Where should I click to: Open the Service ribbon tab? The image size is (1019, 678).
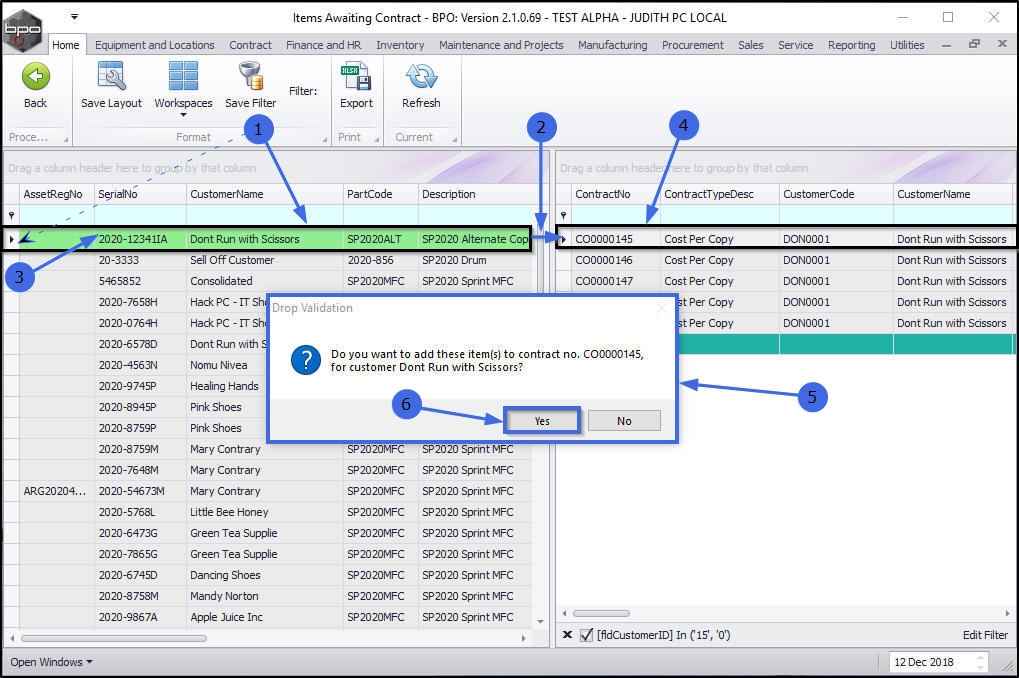(795, 45)
